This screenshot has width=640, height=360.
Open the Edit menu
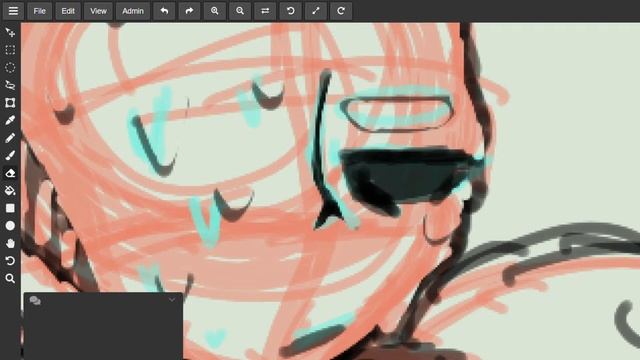point(68,11)
